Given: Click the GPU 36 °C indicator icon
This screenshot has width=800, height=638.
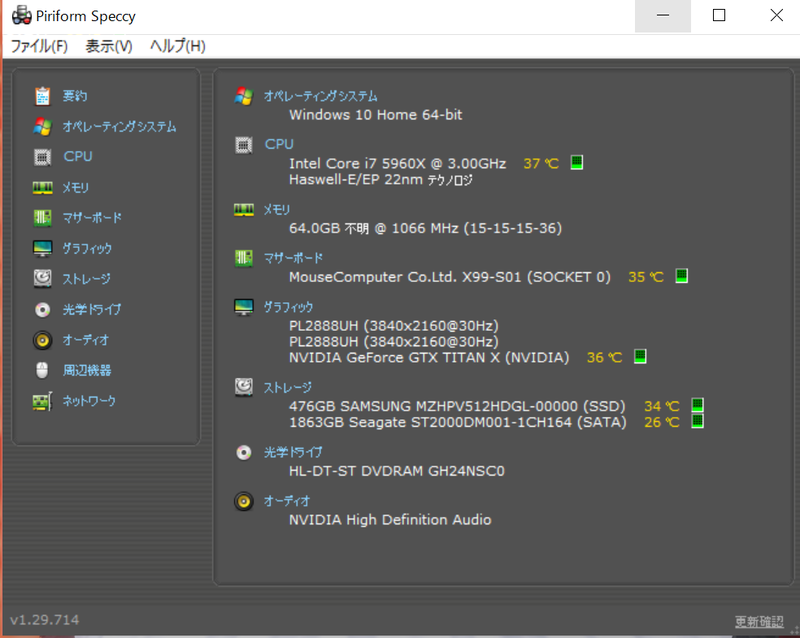Looking at the screenshot, I should [x=640, y=356].
